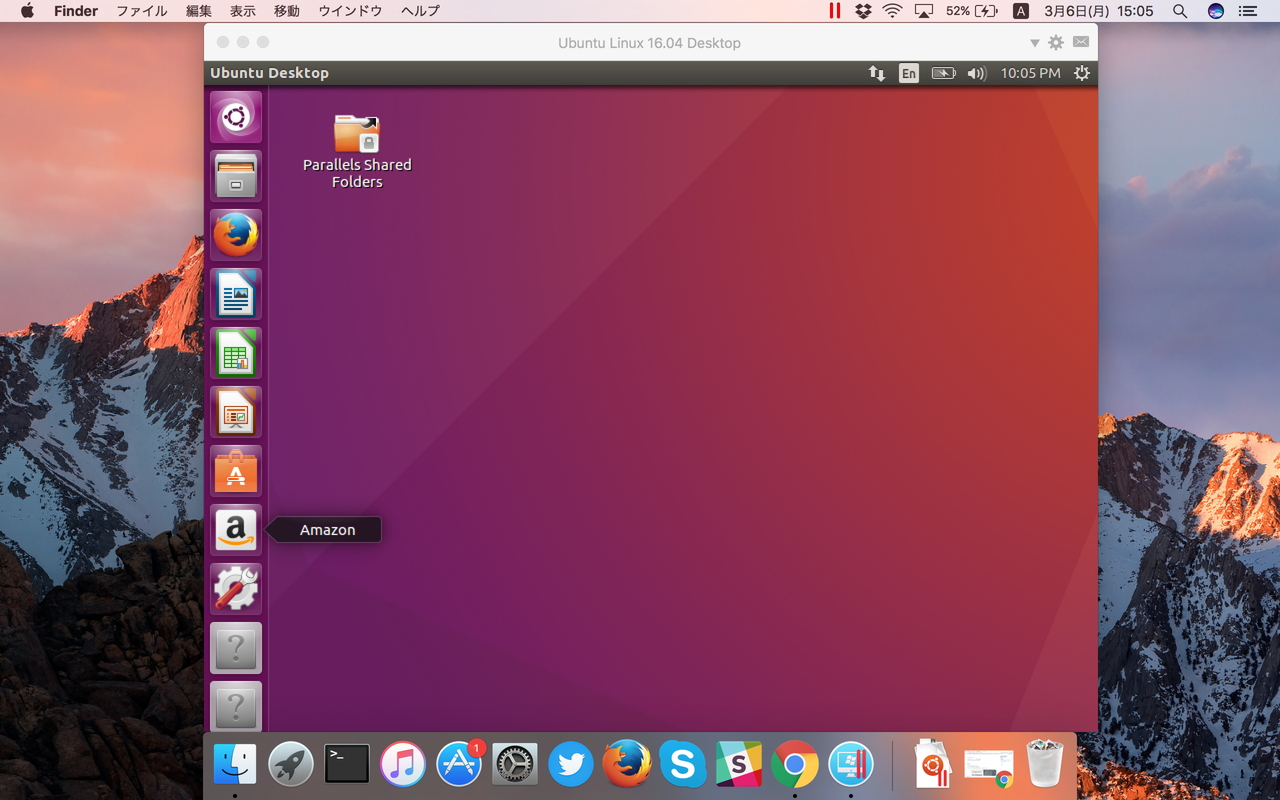Open LibreOffice Calc spreadsheet app
Image resolution: width=1280 pixels, height=800 pixels.
tap(236, 353)
